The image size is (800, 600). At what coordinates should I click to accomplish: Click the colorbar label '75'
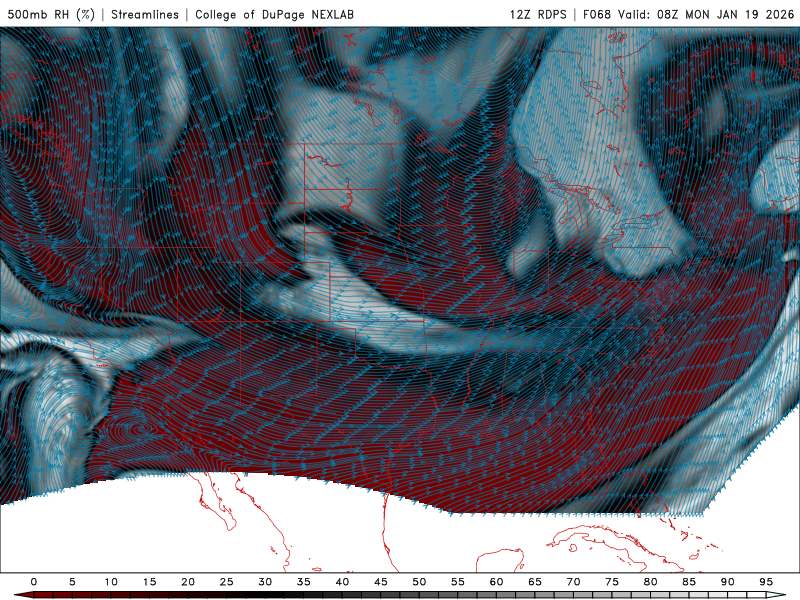pos(612,582)
